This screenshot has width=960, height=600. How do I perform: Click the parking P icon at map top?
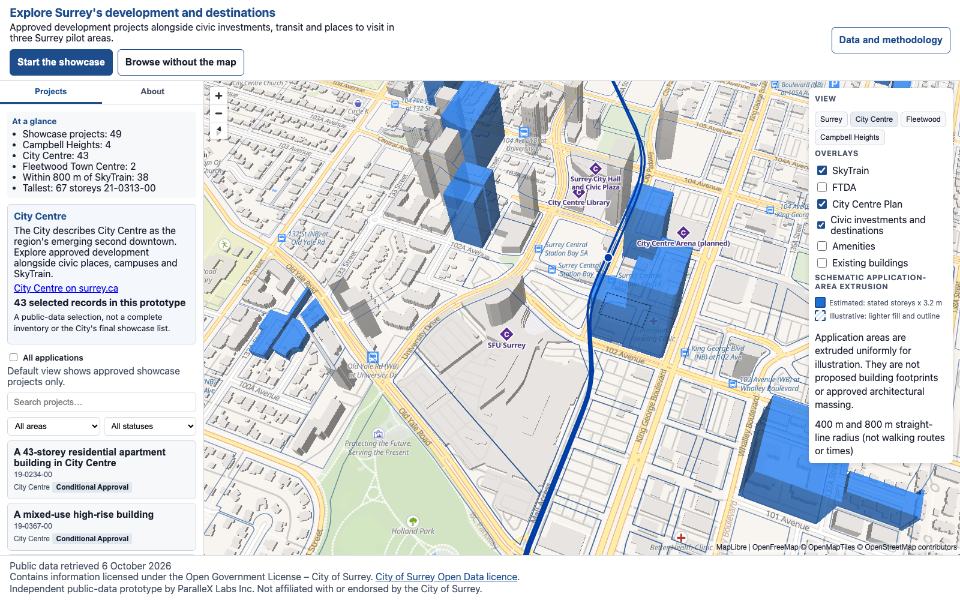[x=833, y=83]
